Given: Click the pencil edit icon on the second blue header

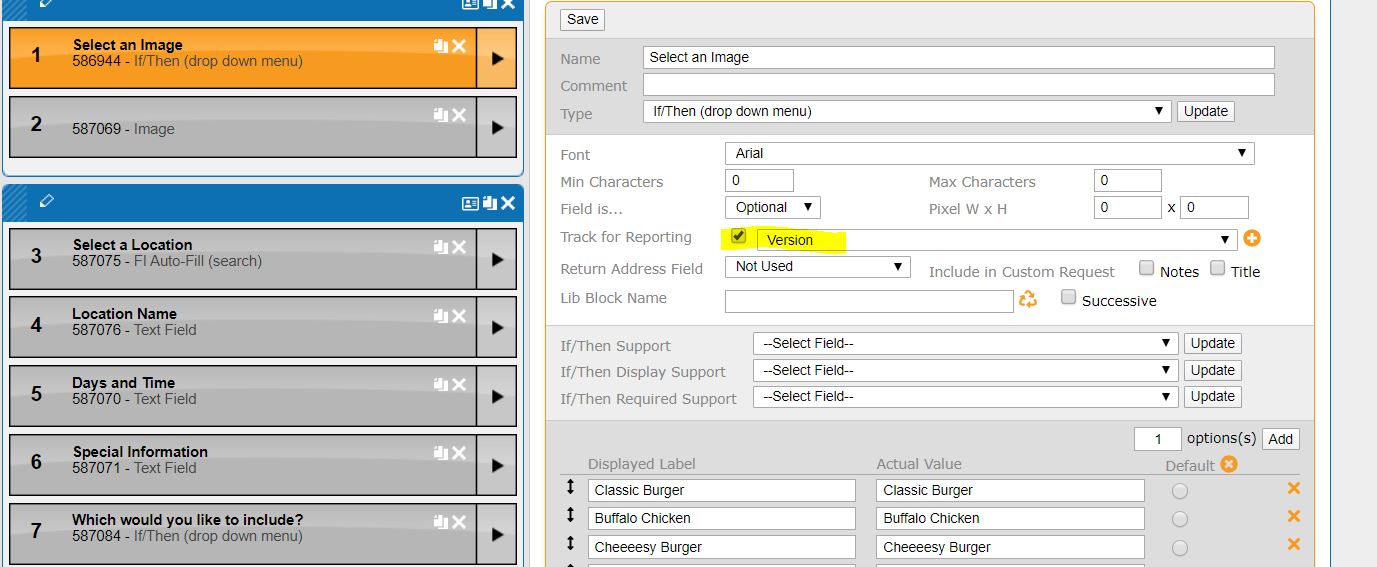Looking at the screenshot, I should (x=46, y=201).
